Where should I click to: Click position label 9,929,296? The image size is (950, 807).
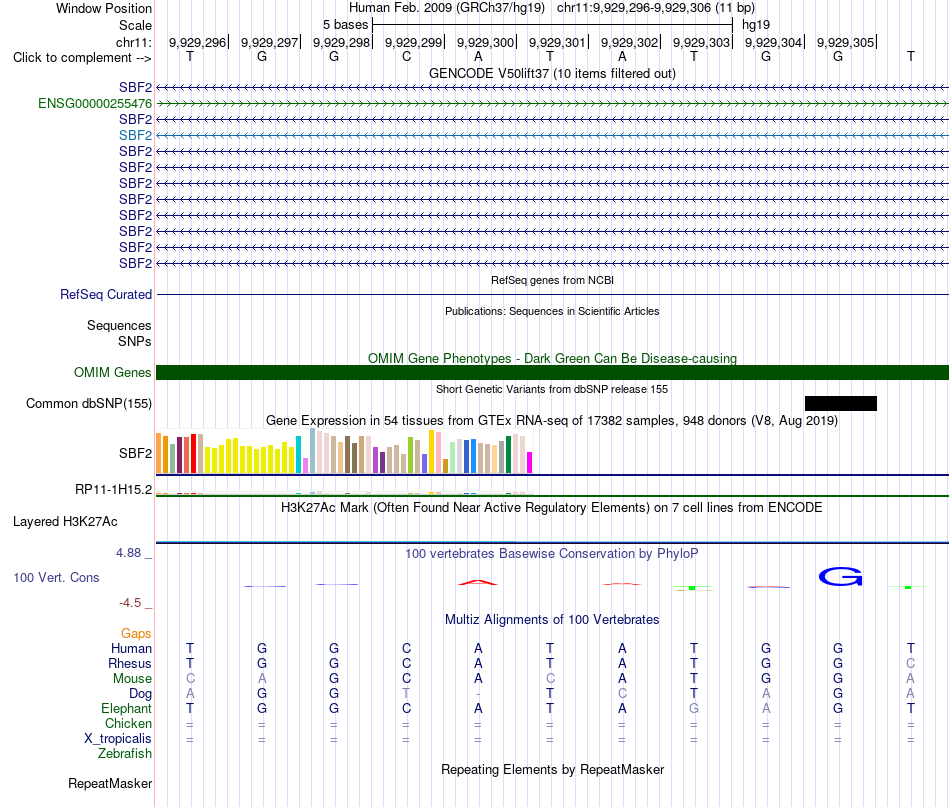pos(197,42)
